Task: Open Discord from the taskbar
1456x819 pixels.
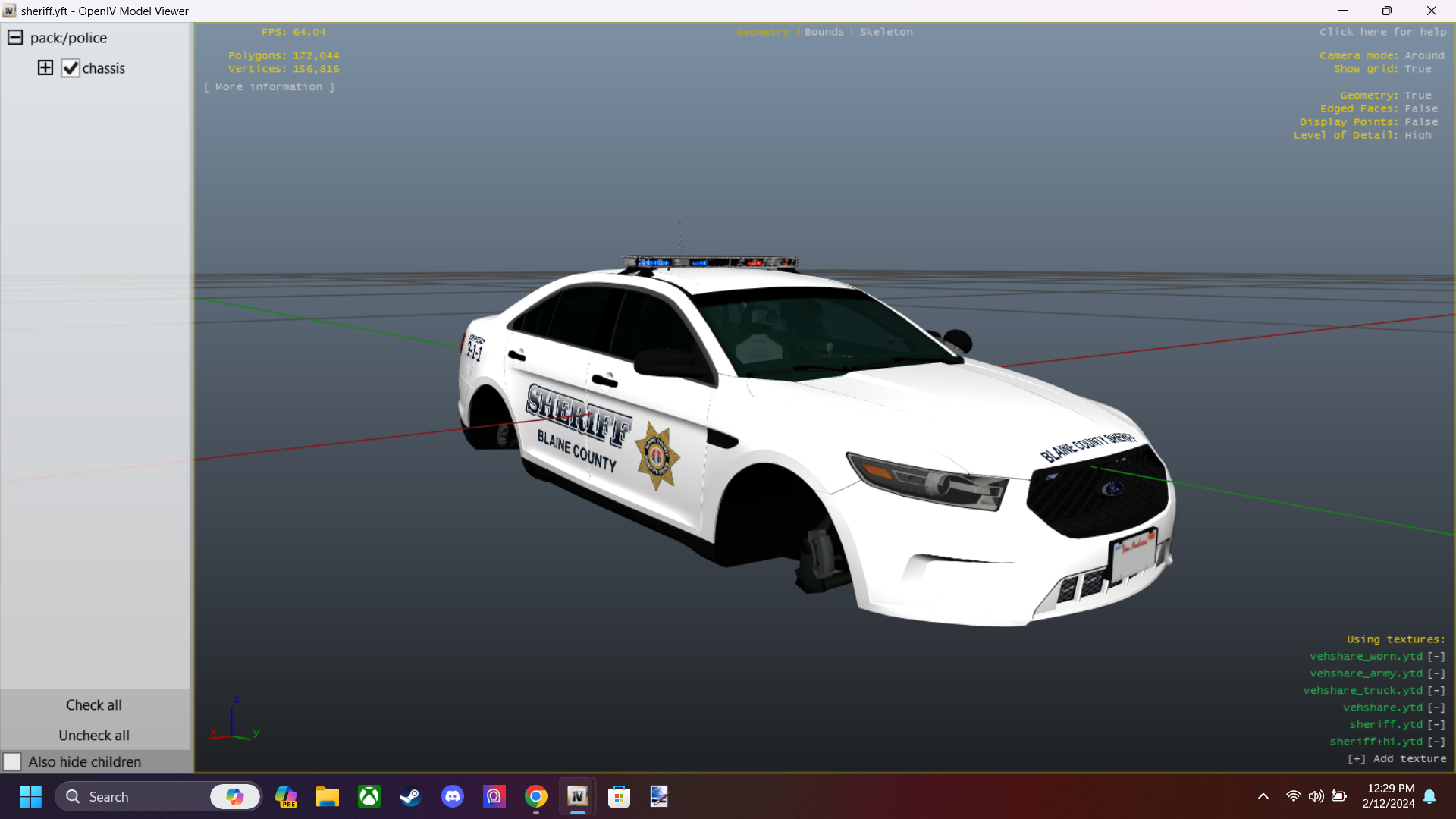Action: click(x=453, y=797)
